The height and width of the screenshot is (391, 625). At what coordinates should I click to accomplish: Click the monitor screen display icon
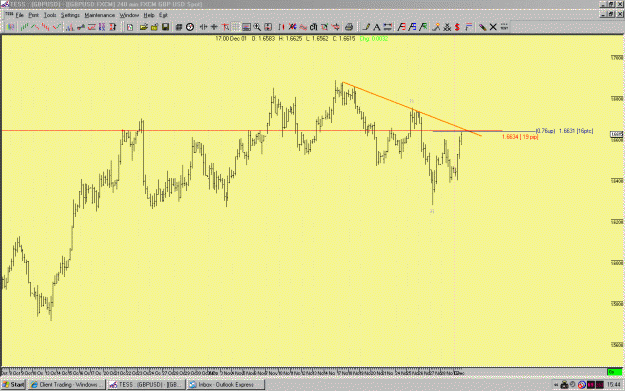tap(246, 27)
